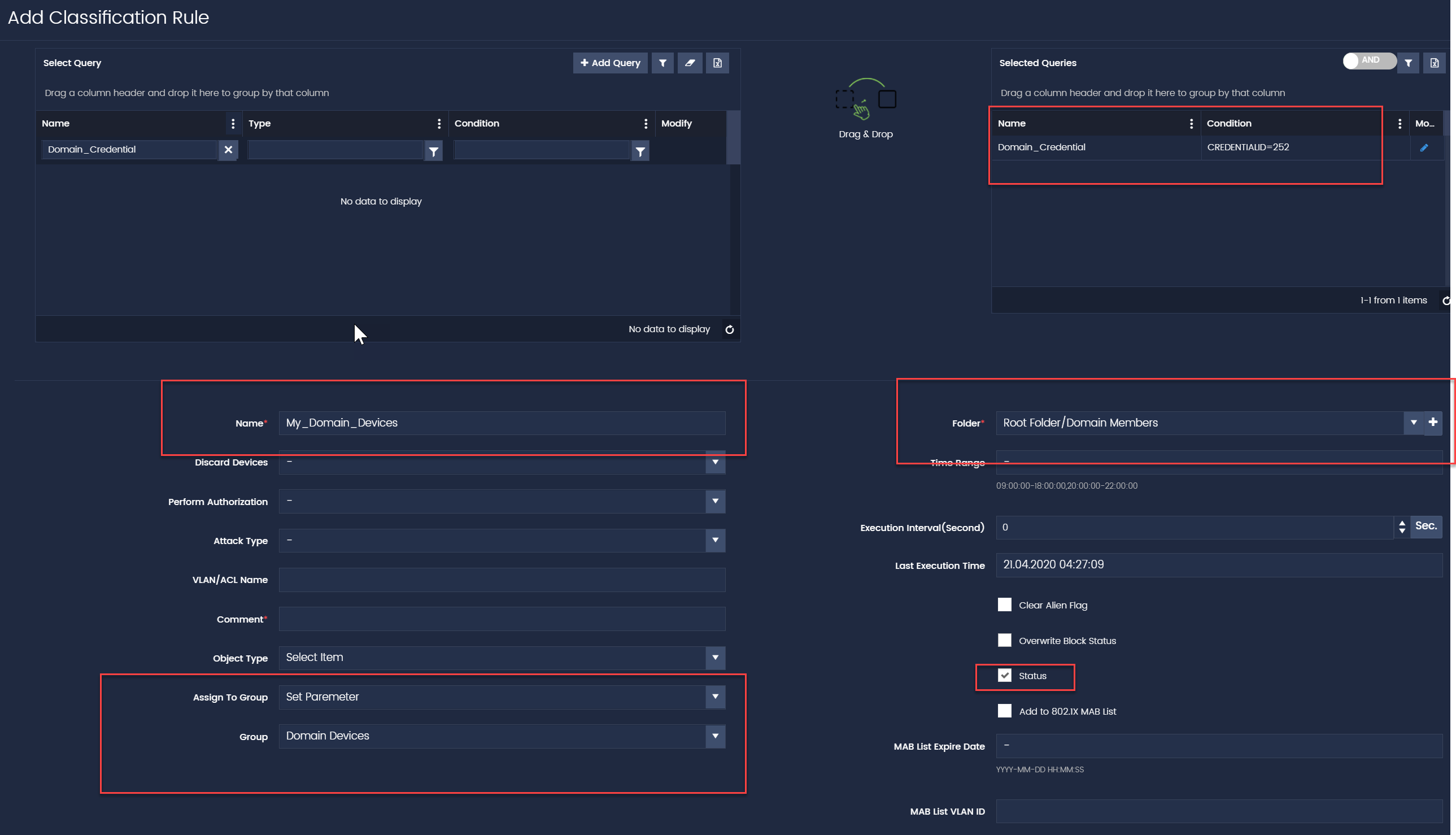Click the Sec. unit button
This screenshot has height=835, width=1456.
coord(1426,527)
